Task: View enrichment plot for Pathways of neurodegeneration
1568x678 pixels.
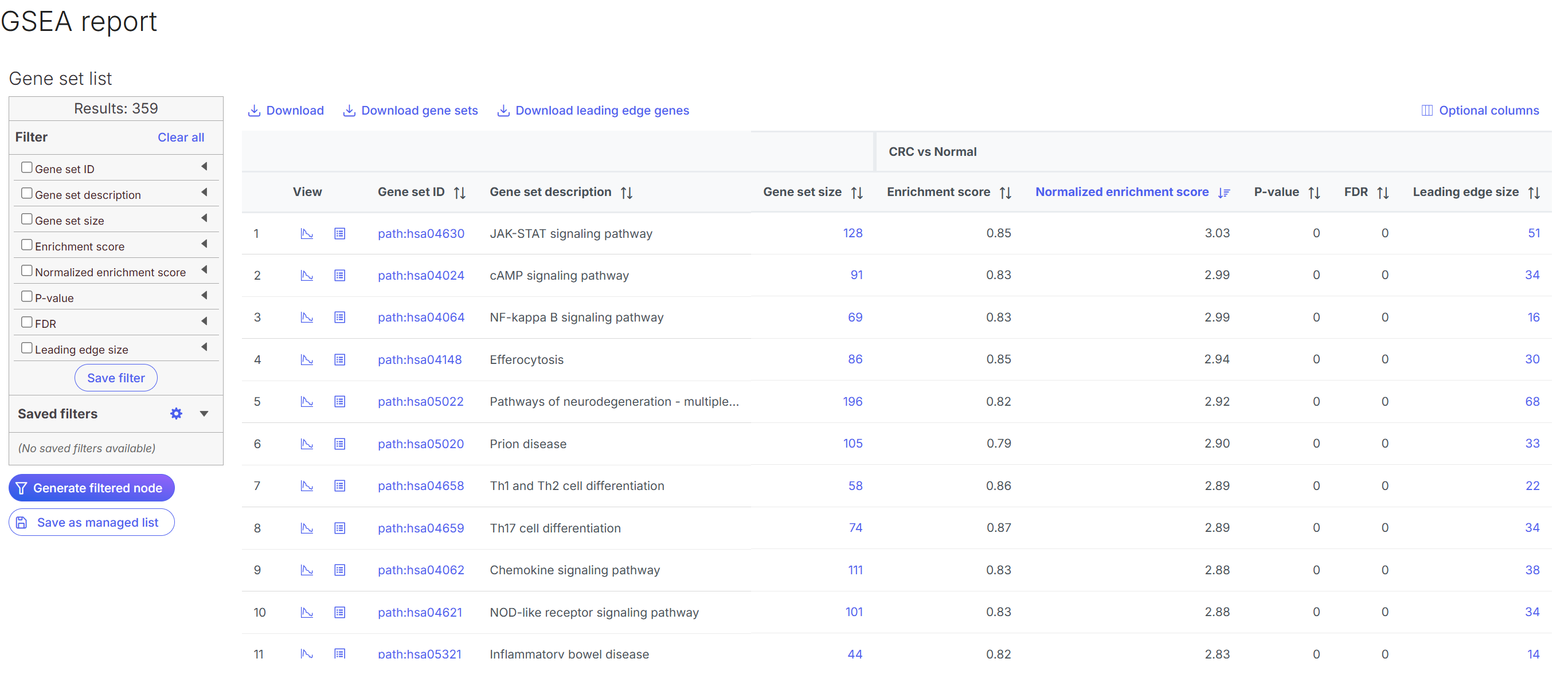Action: point(307,402)
